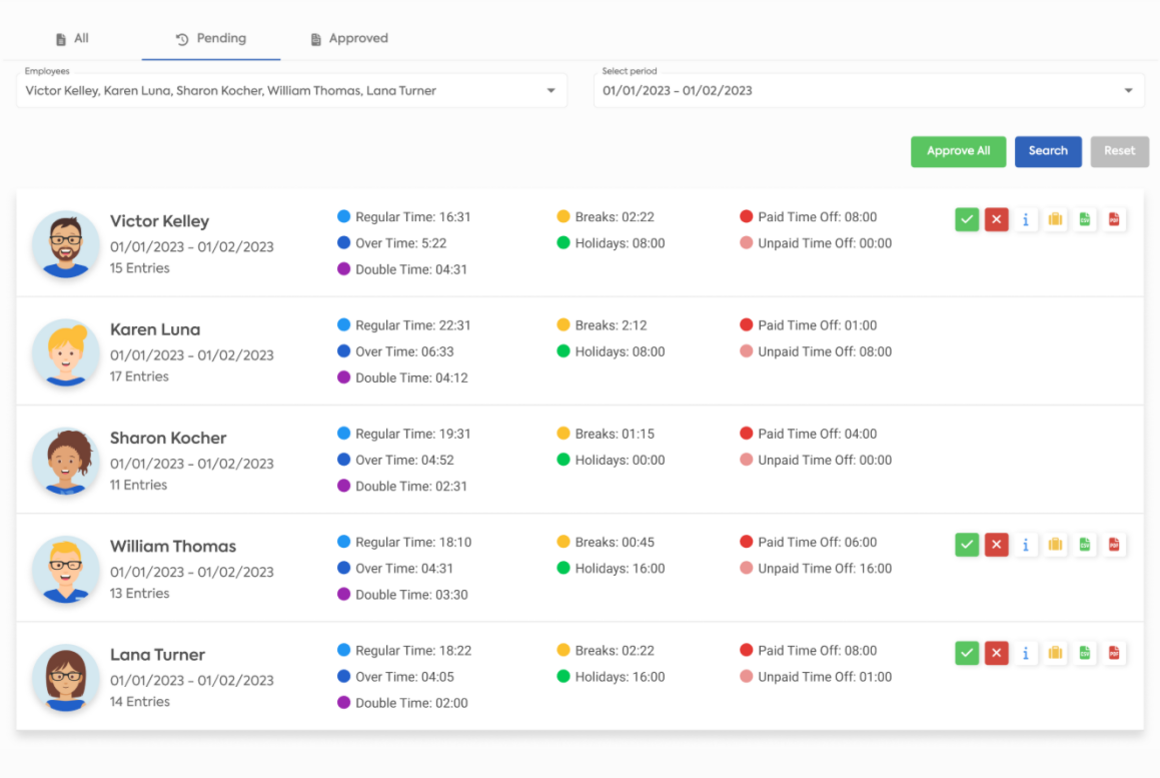
Task: Switch to the Approved tab
Action: pyautogui.click(x=349, y=38)
